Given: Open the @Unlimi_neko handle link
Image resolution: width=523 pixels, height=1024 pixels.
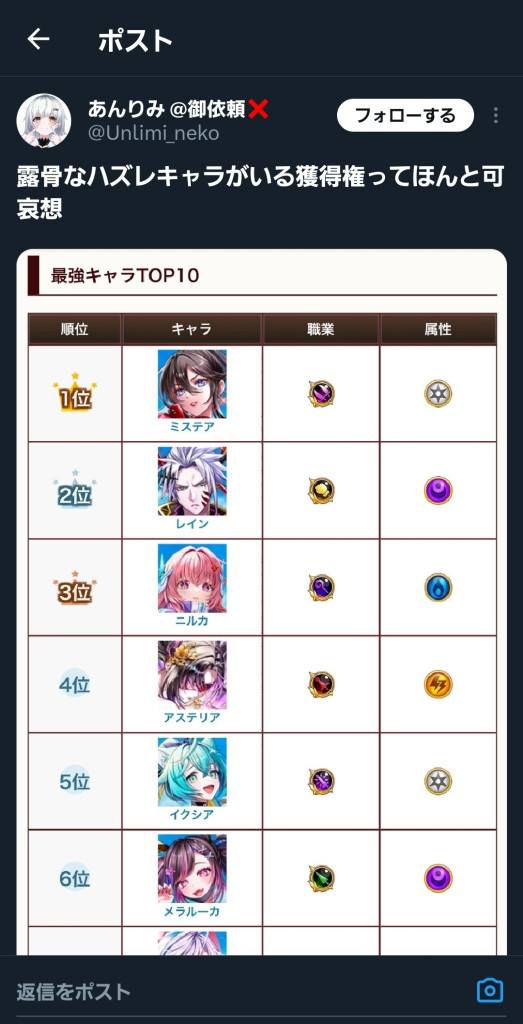Looking at the screenshot, I should [x=153, y=133].
